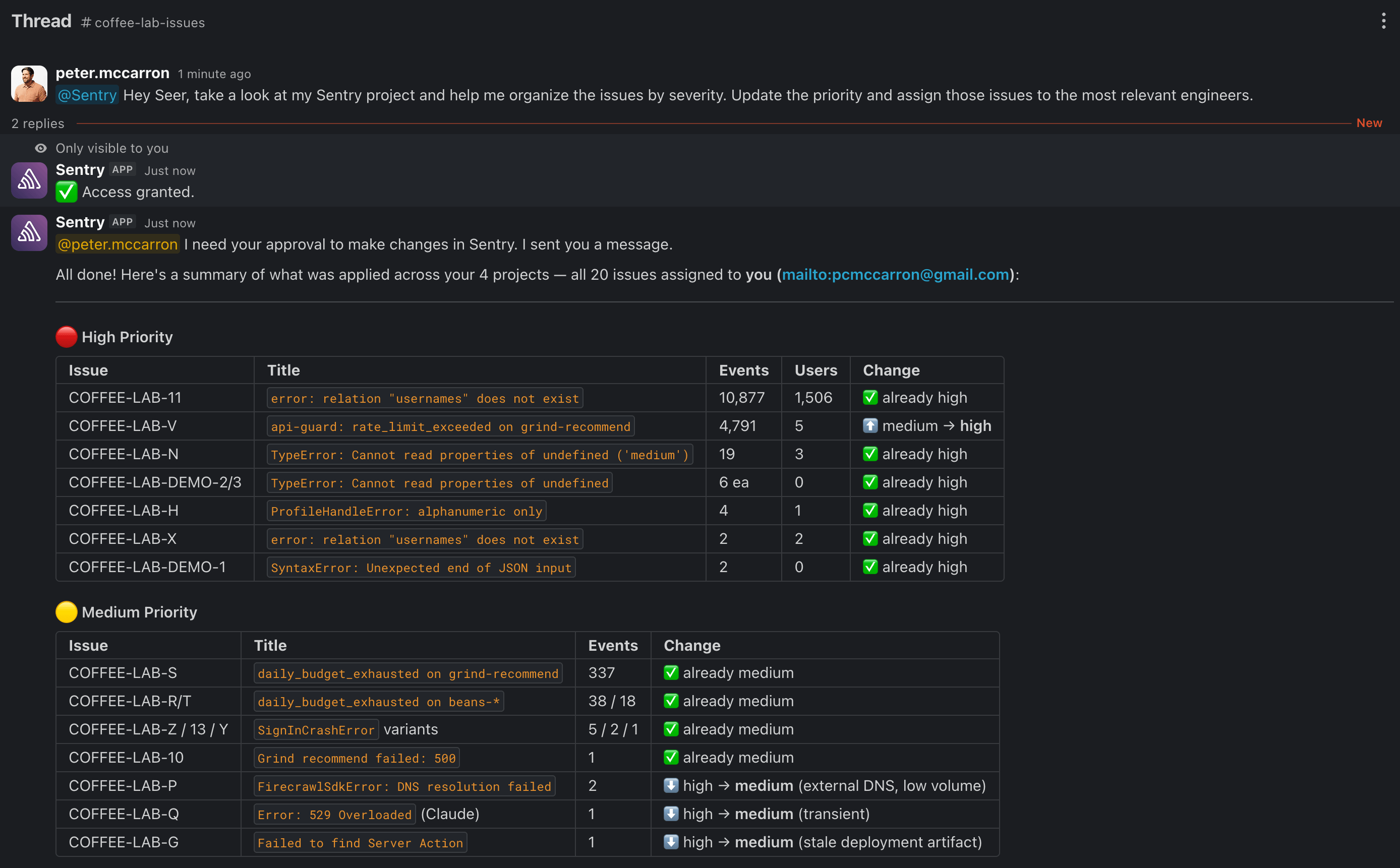Select issue COFFEE-LAB-X
The image size is (1400, 868).
(123, 538)
